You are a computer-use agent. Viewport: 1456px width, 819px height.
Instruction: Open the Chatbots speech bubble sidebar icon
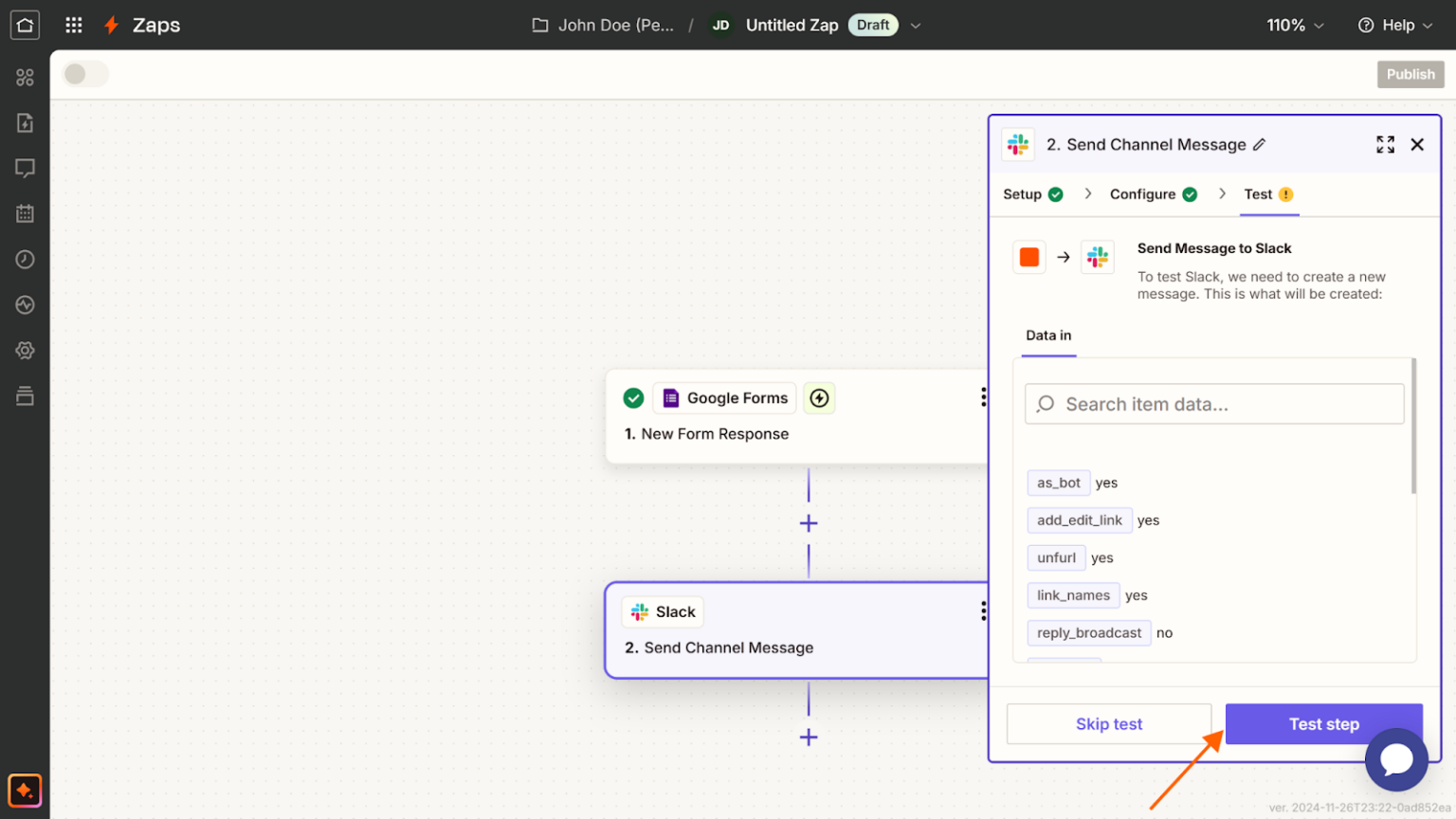click(x=25, y=168)
